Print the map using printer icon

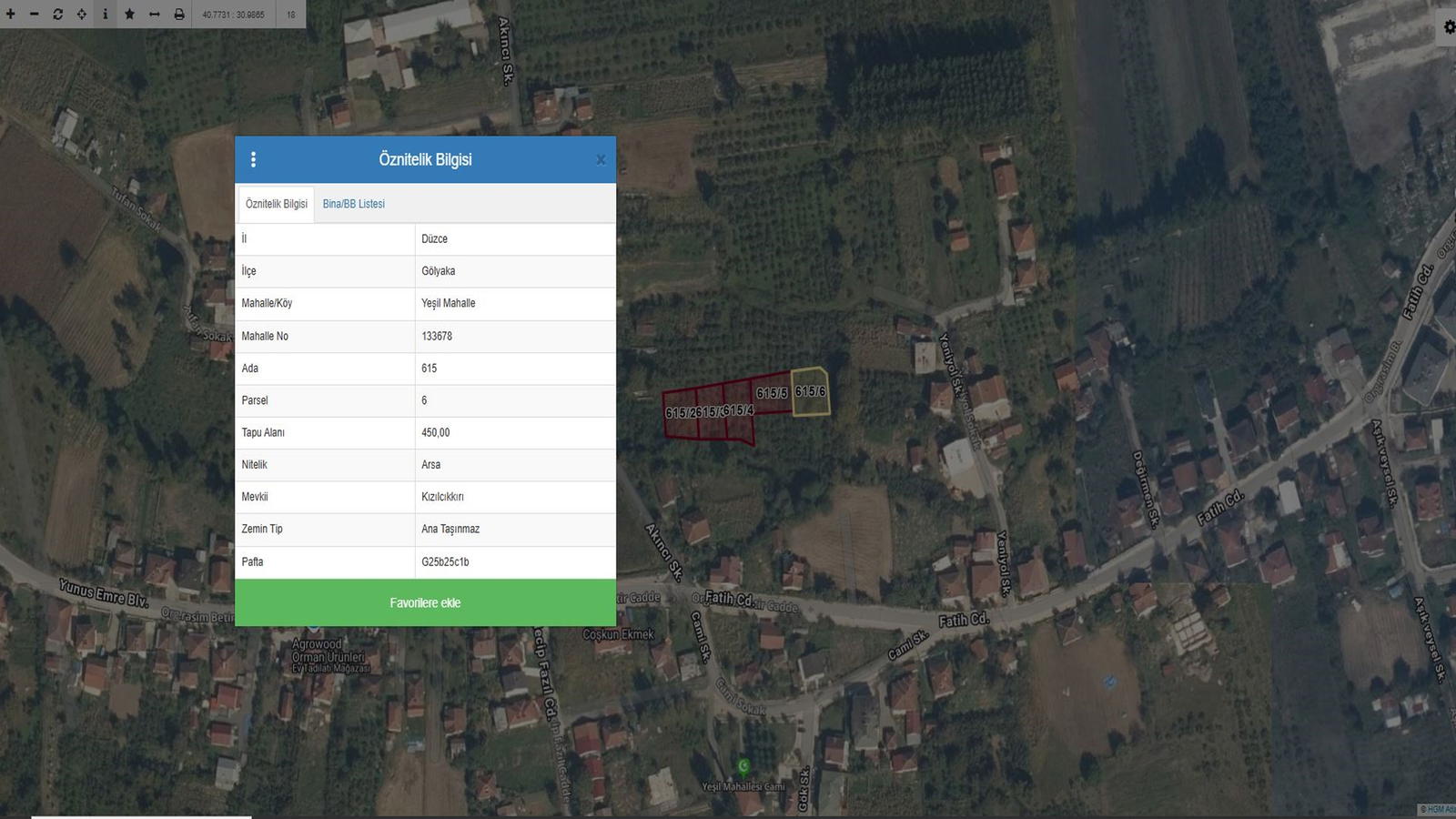click(178, 14)
